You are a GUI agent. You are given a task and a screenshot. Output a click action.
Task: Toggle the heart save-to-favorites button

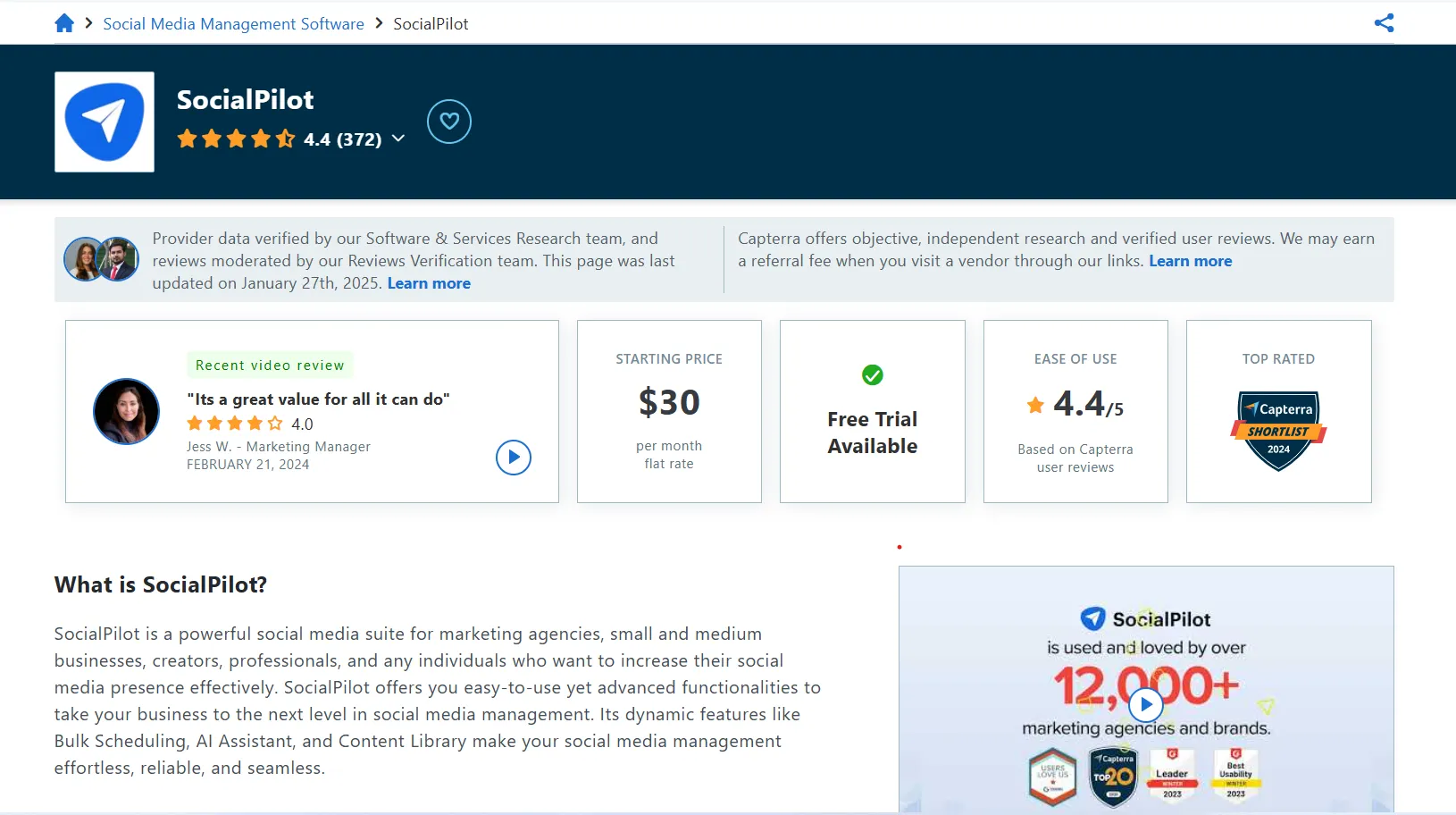tap(448, 122)
